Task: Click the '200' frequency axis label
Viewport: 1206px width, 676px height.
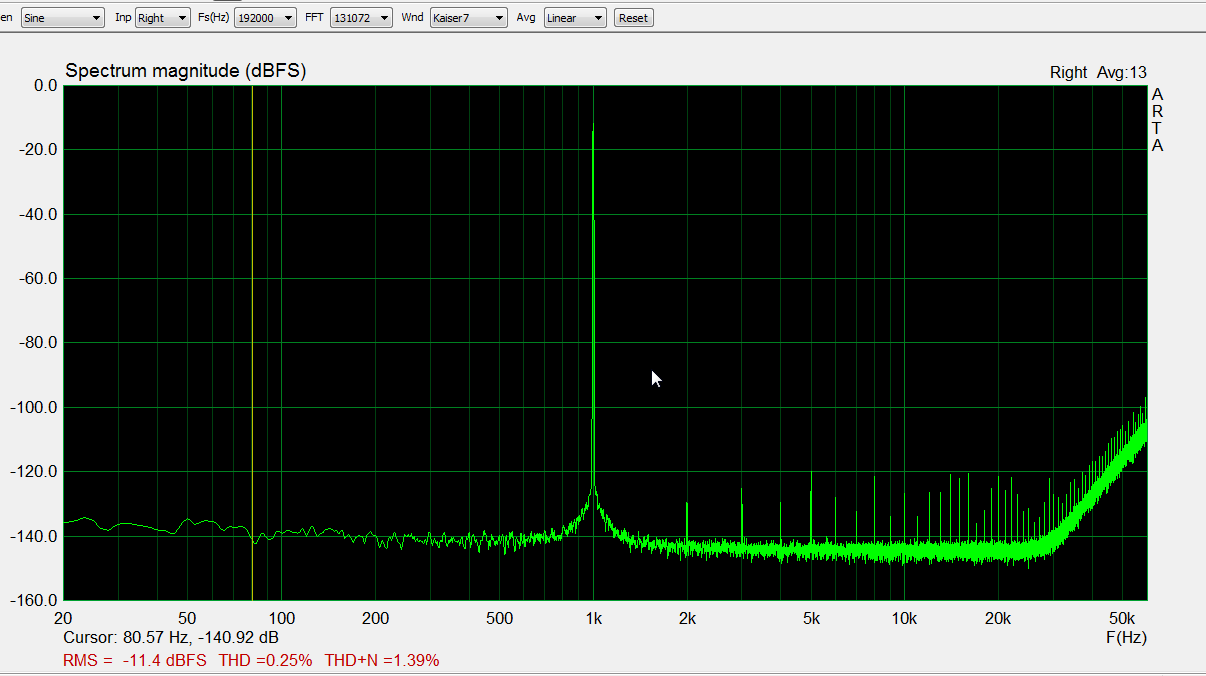Action: coord(375,618)
